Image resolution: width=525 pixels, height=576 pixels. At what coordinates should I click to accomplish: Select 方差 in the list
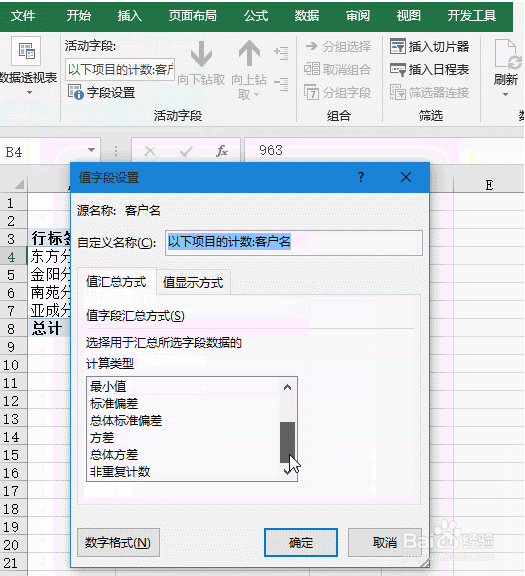click(183, 438)
